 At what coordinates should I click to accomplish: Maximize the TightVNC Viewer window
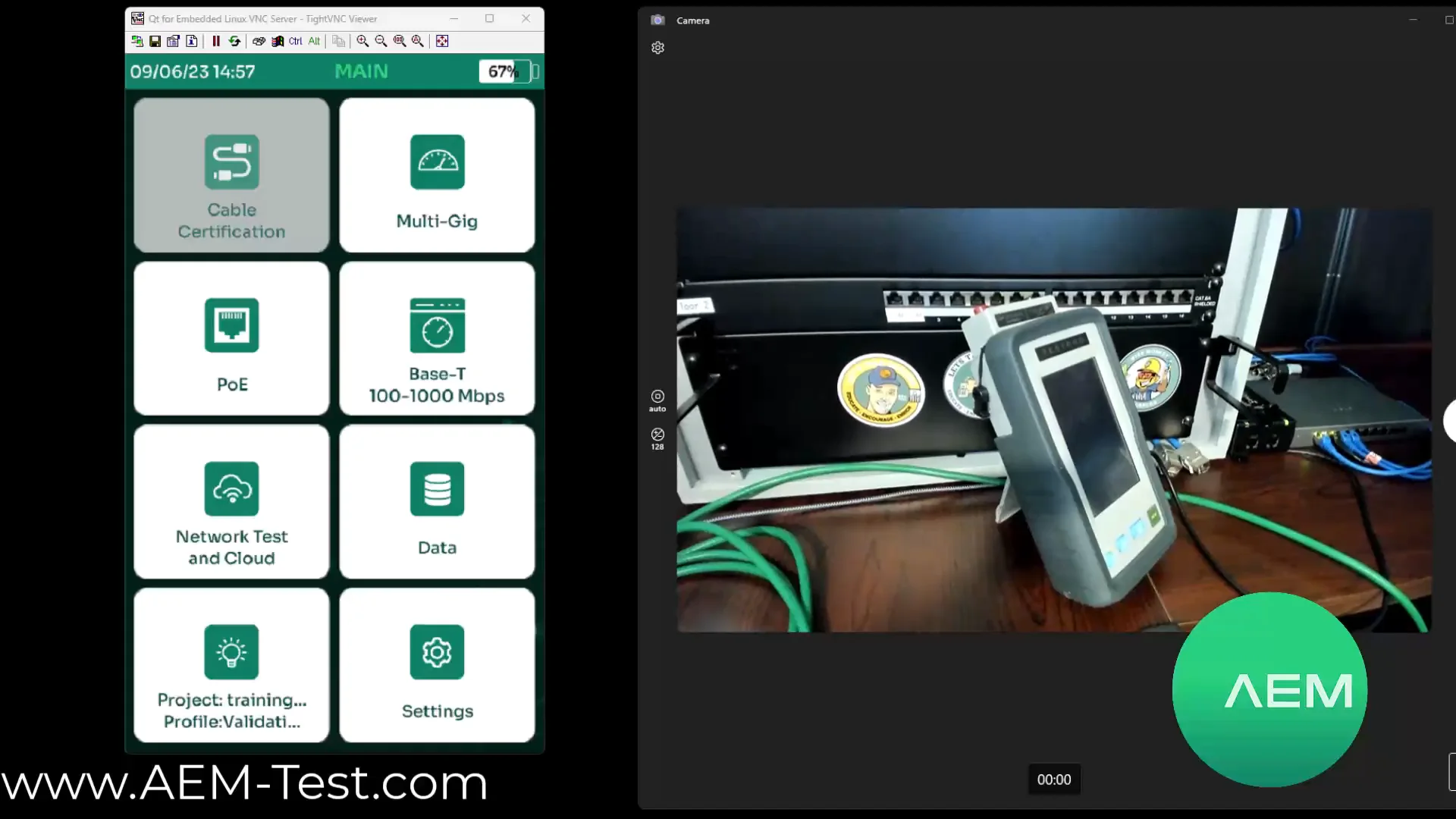(490, 18)
